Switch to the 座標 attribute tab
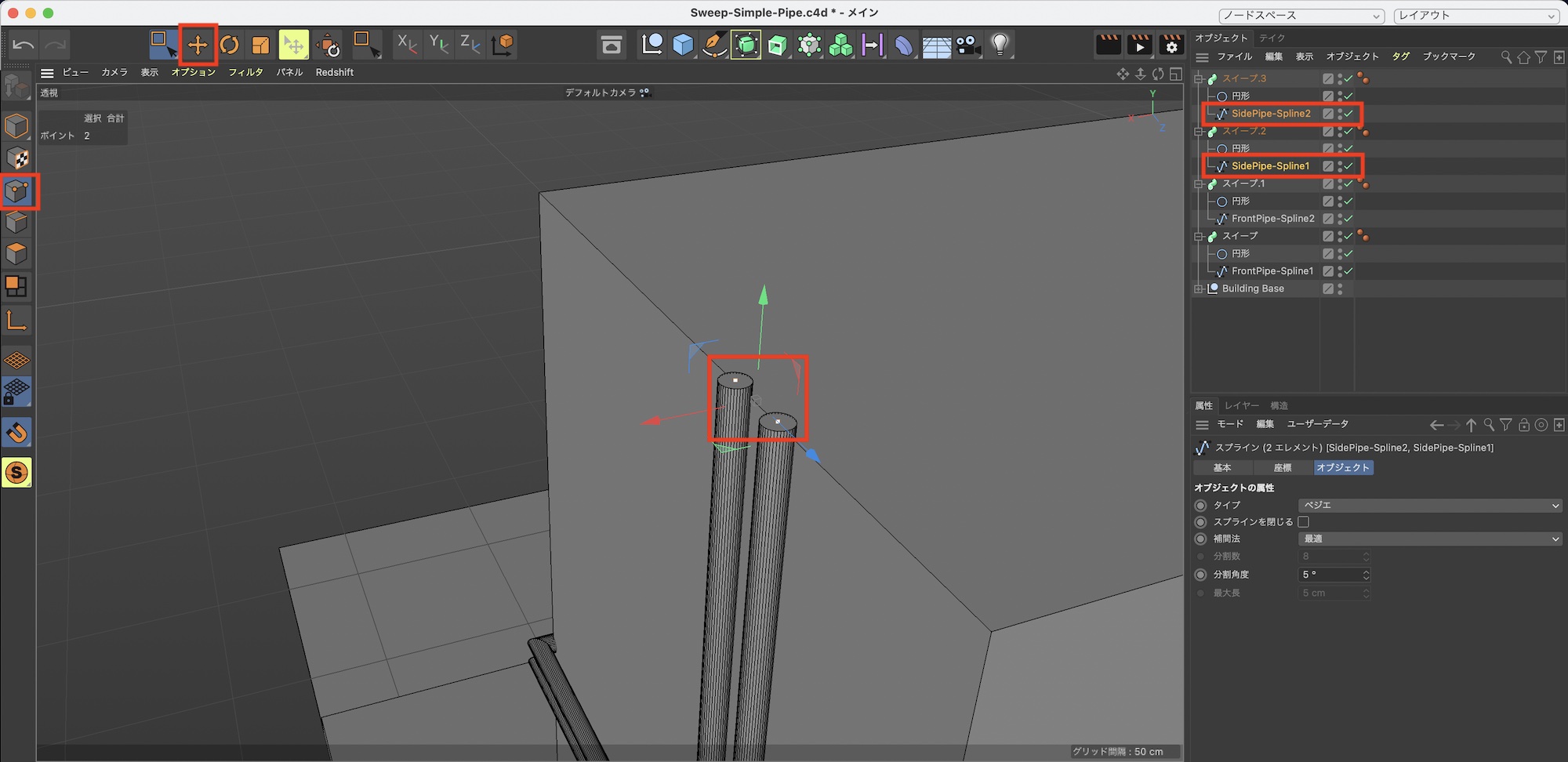 click(x=1283, y=468)
